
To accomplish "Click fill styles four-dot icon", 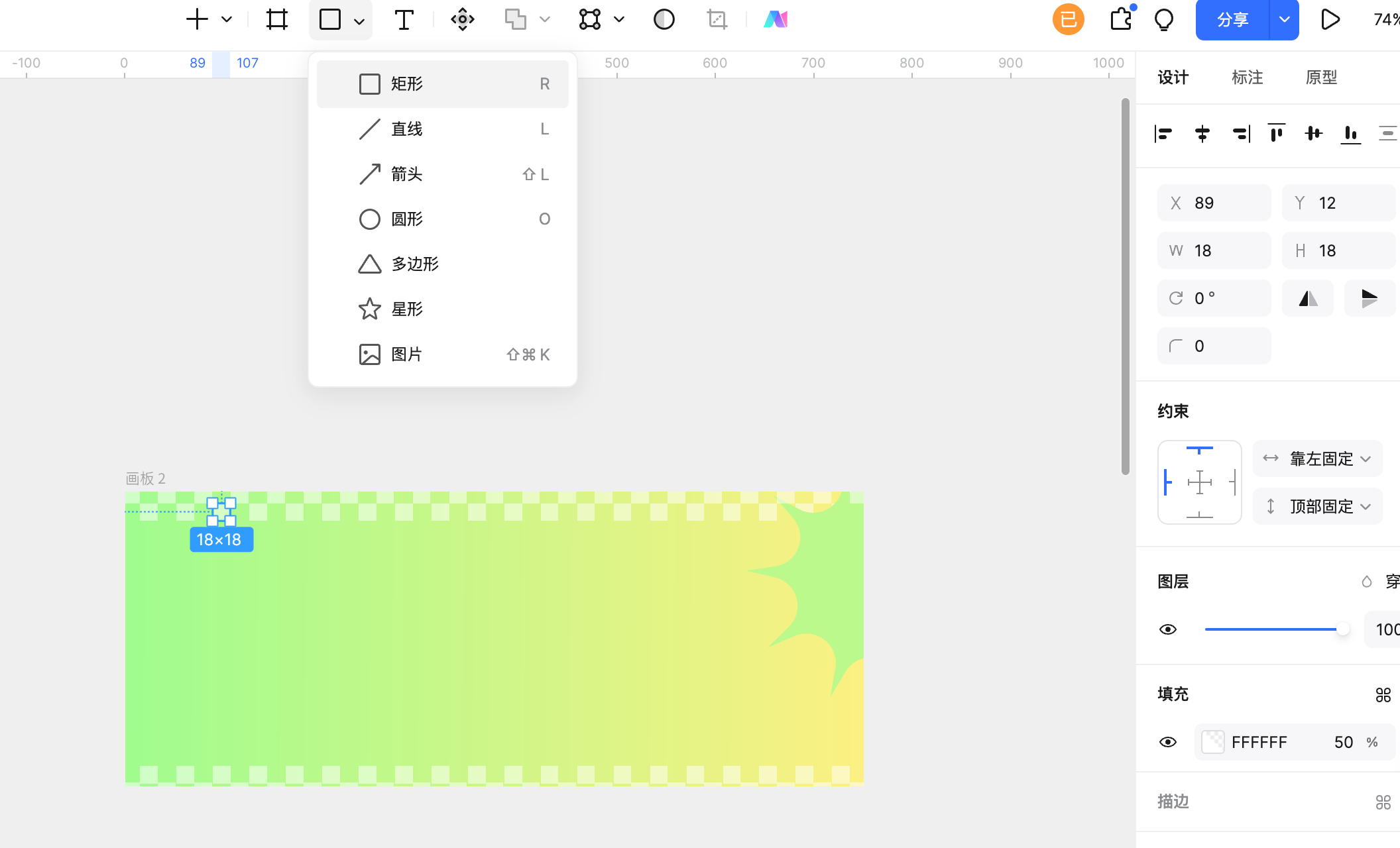I will click(1383, 694).
